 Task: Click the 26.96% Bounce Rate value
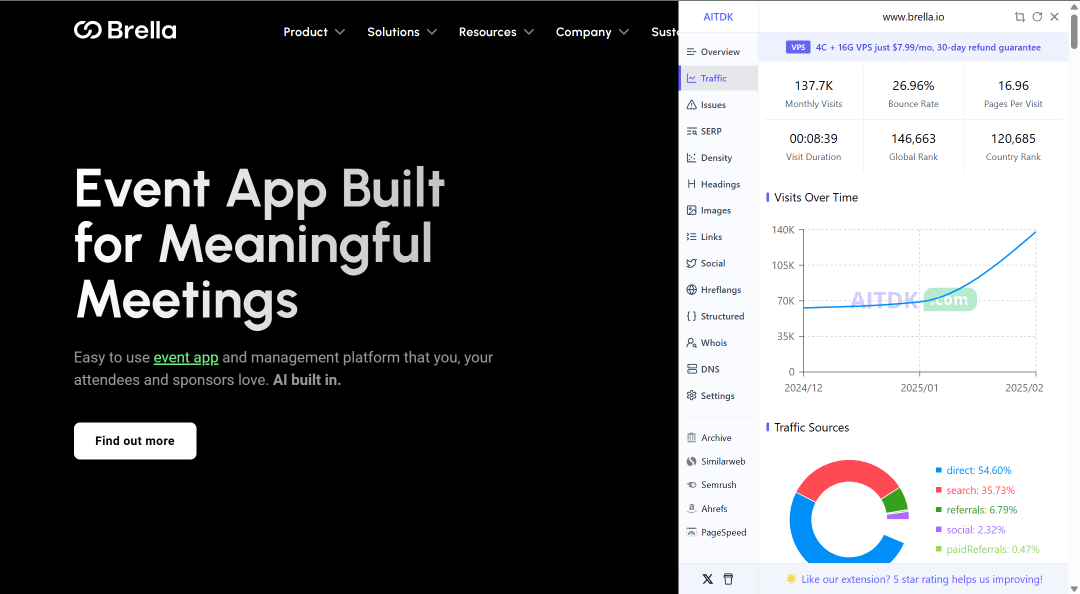(913, 86)
